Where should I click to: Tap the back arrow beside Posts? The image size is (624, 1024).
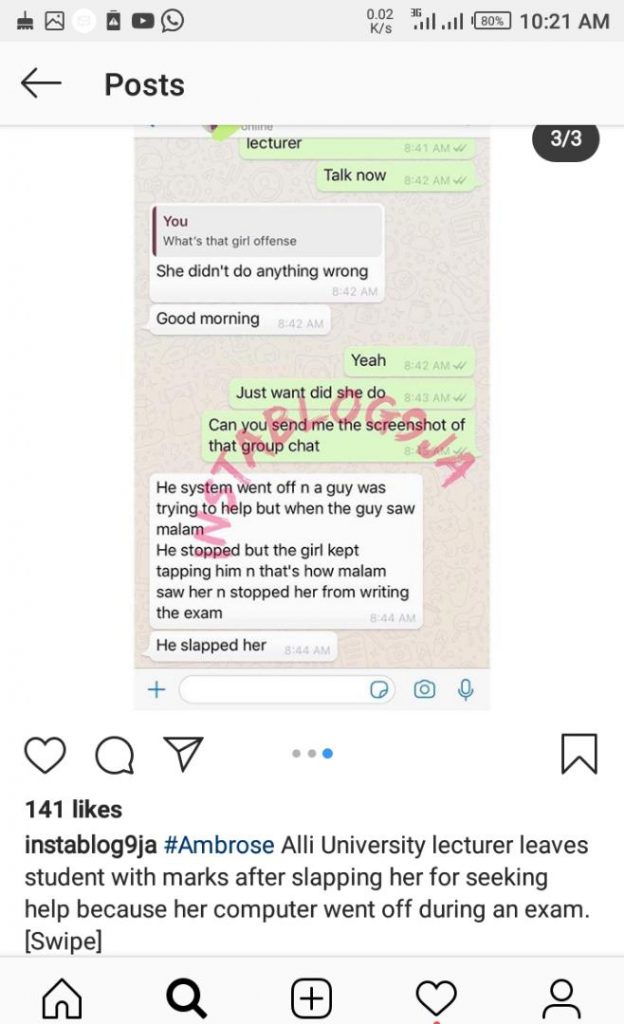tap(40, 84)
